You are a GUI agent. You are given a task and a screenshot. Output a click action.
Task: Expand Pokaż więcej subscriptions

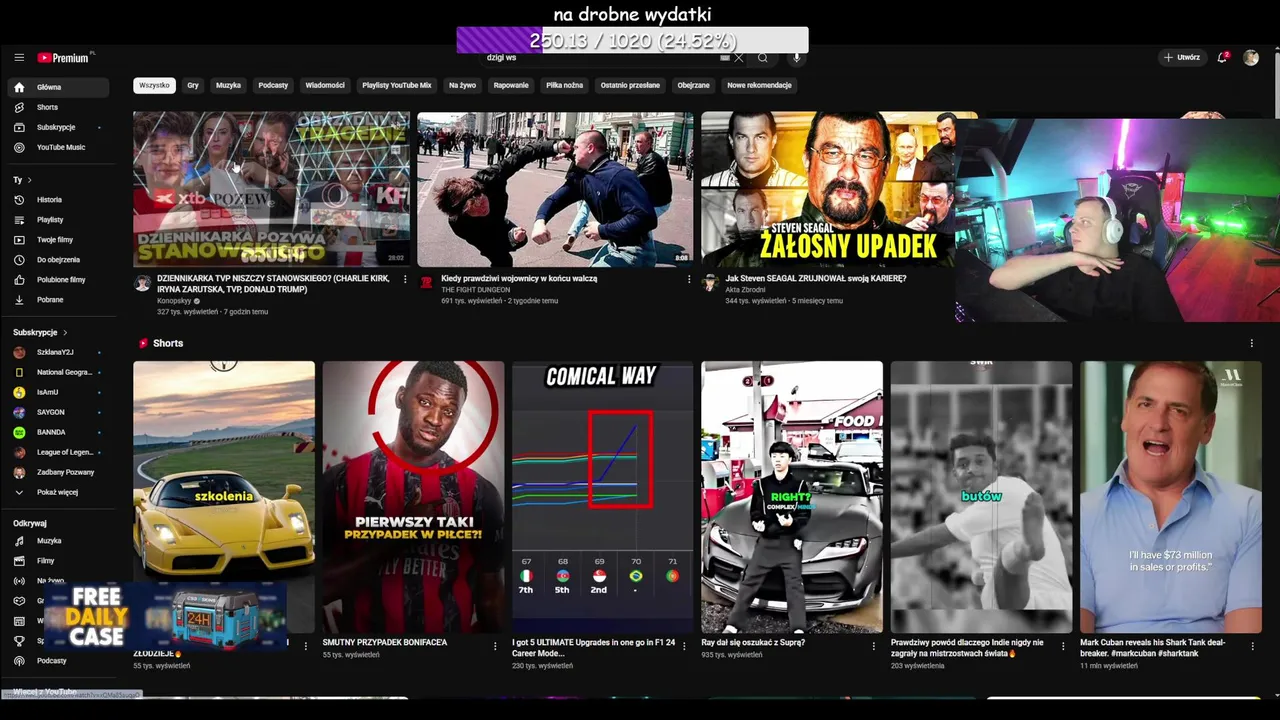(x=58, y=492)
